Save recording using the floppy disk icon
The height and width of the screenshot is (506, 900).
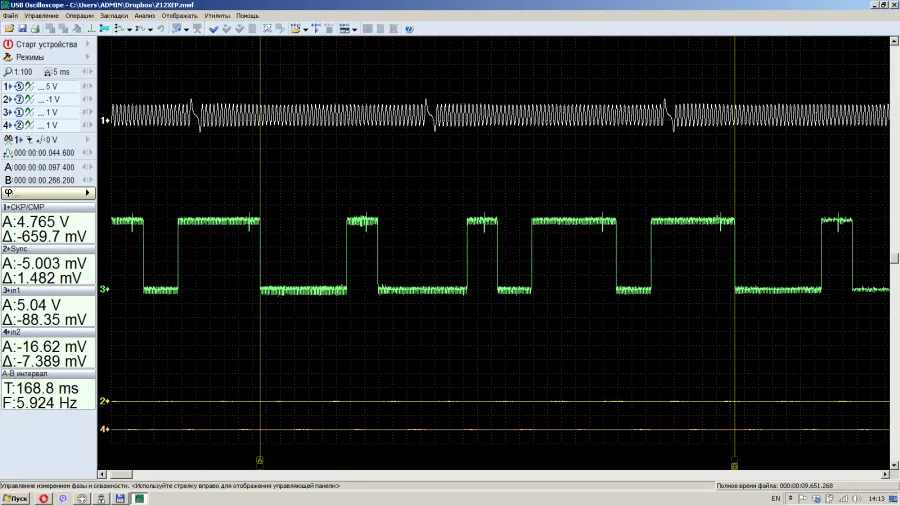[x=22, y=29]
